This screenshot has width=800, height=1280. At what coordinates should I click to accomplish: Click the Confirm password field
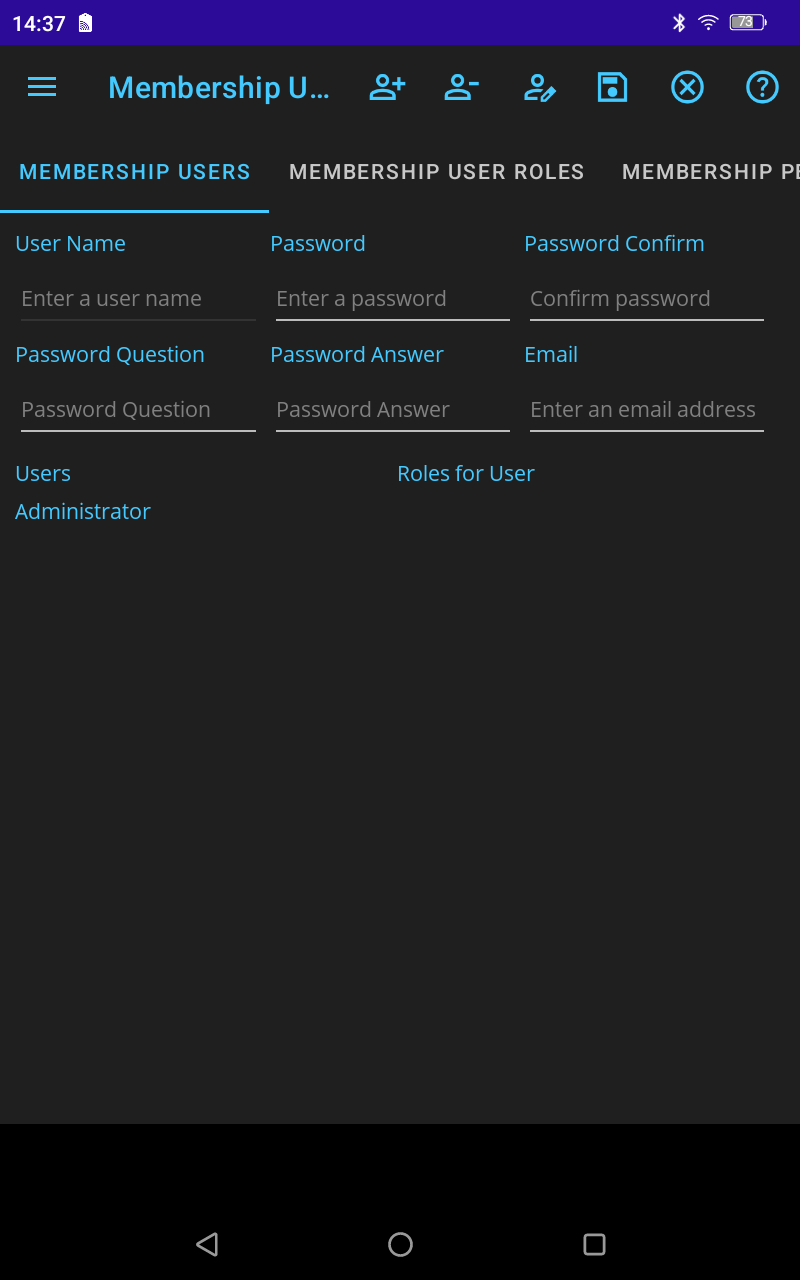[646, 298]
